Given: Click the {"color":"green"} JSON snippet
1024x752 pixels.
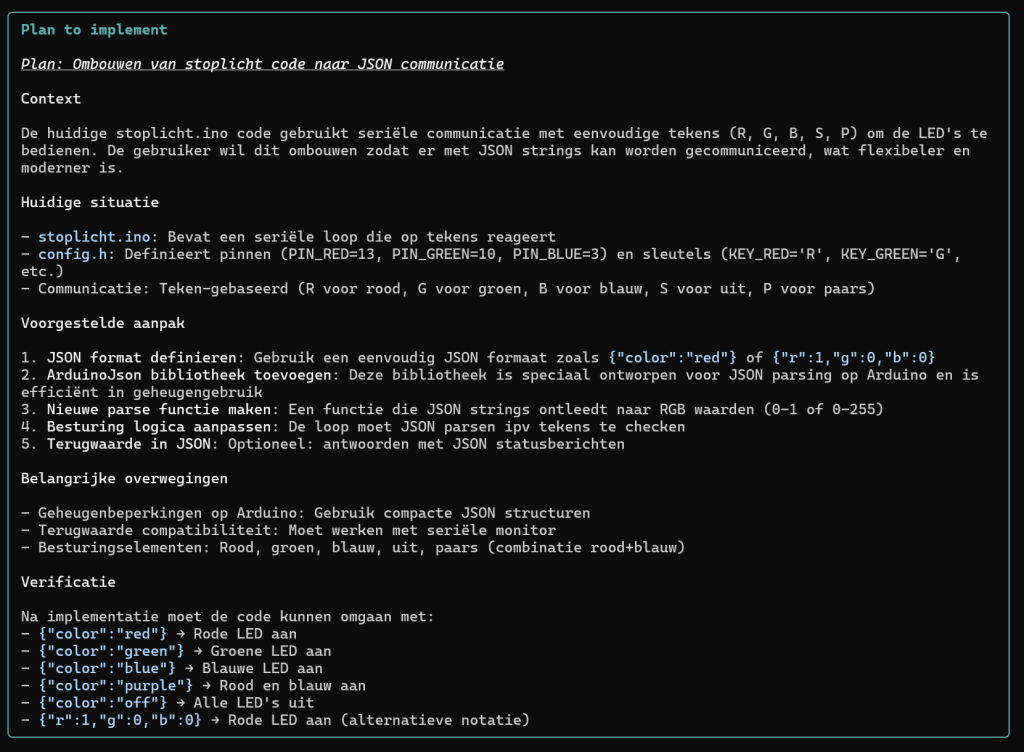Looking at the screenshot, I should pos(110,651).
